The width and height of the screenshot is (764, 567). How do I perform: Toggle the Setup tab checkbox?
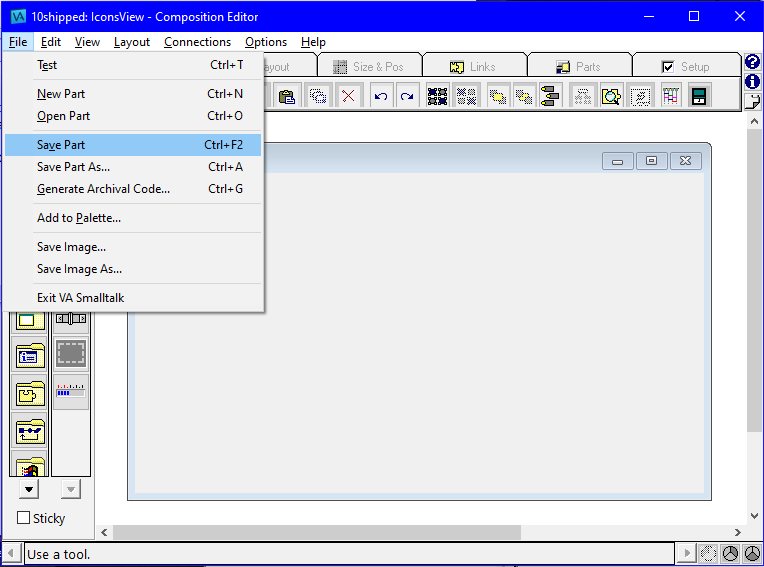[x=668, y=67]
